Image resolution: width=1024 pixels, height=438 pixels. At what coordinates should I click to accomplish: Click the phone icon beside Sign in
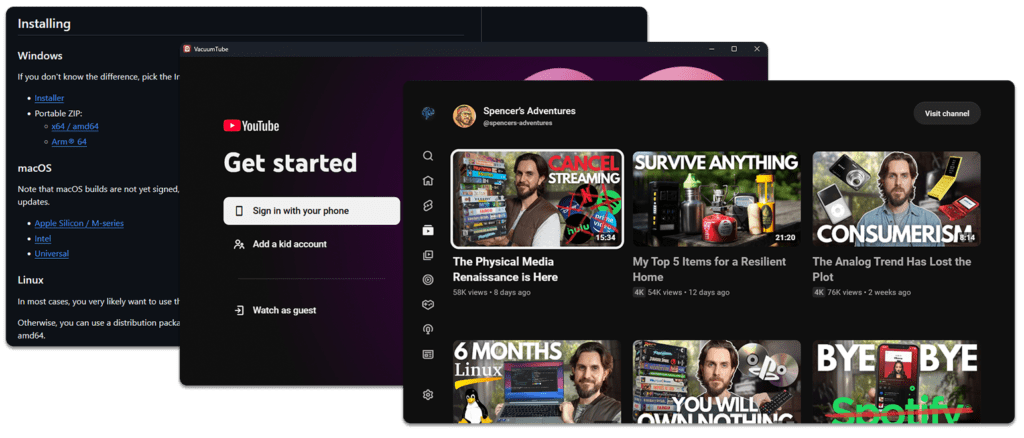239,211
